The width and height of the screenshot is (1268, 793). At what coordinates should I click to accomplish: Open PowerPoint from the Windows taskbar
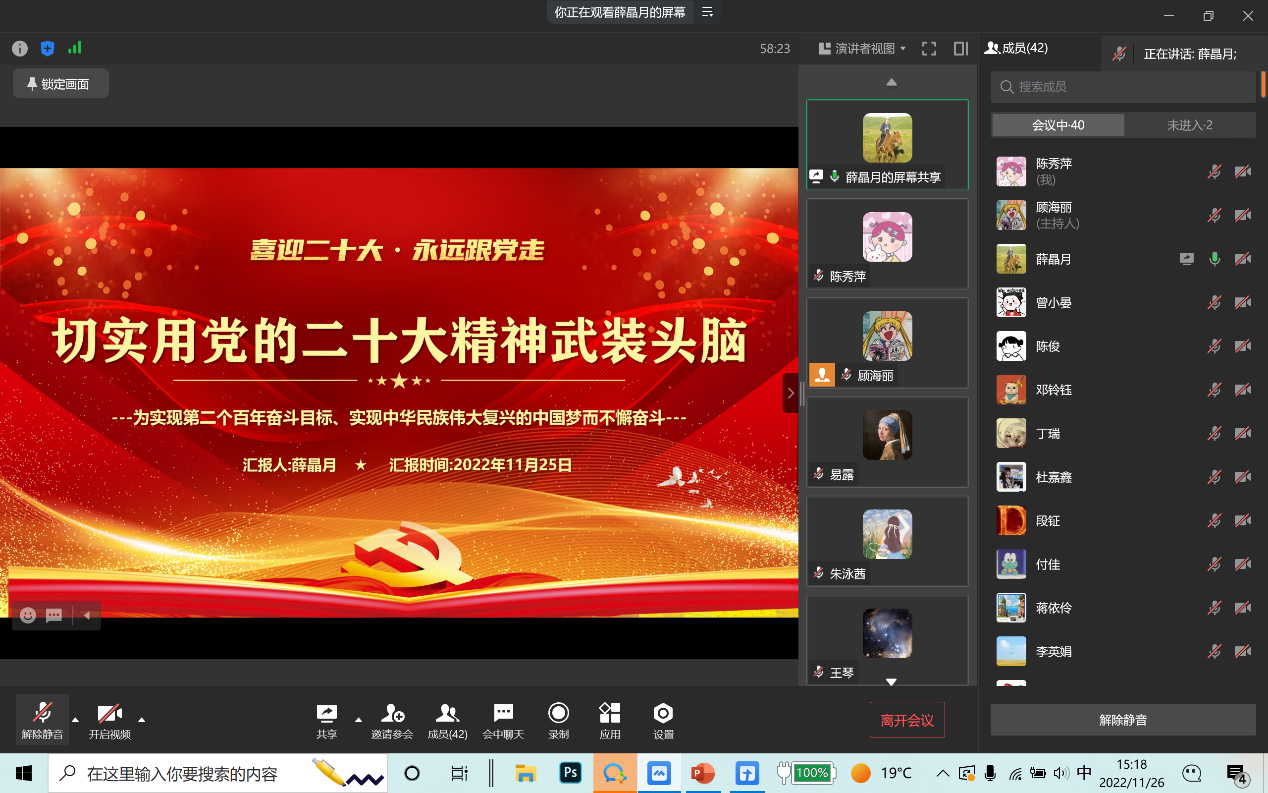[x=703, y=773]
